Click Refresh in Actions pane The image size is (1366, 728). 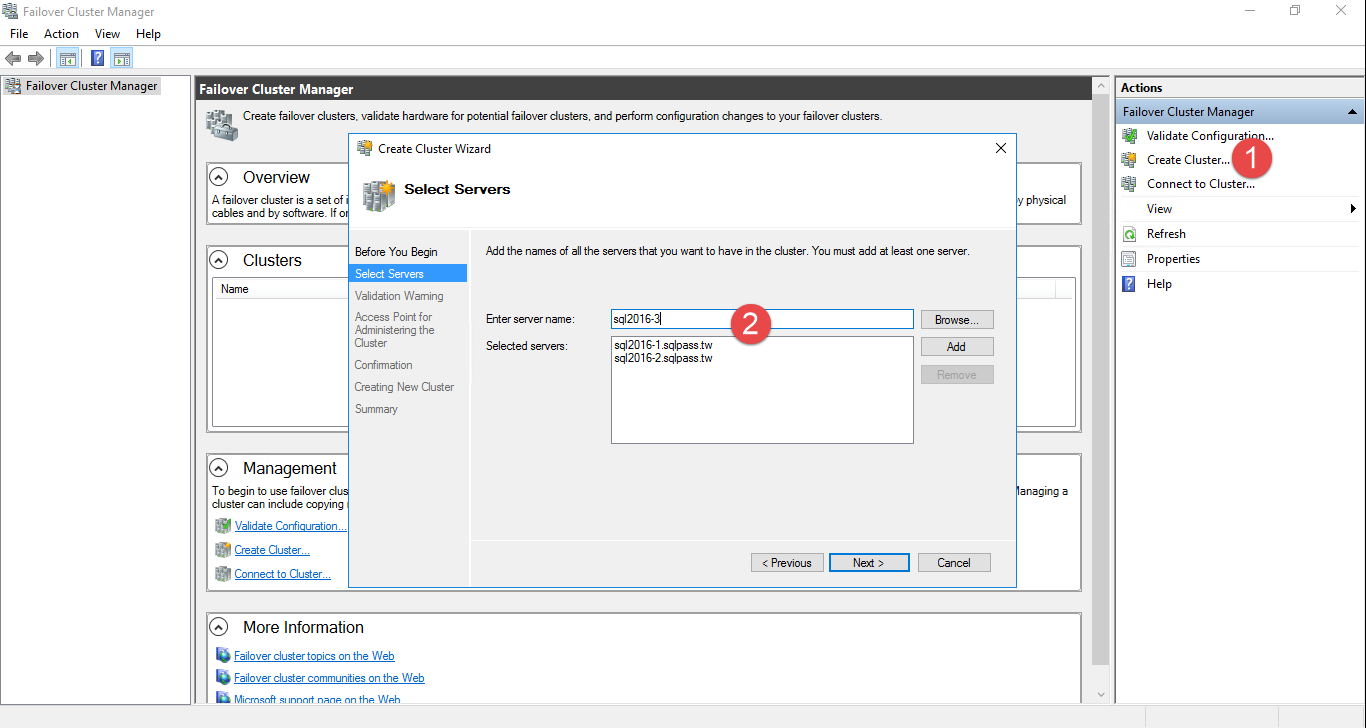pos(1166,234)
